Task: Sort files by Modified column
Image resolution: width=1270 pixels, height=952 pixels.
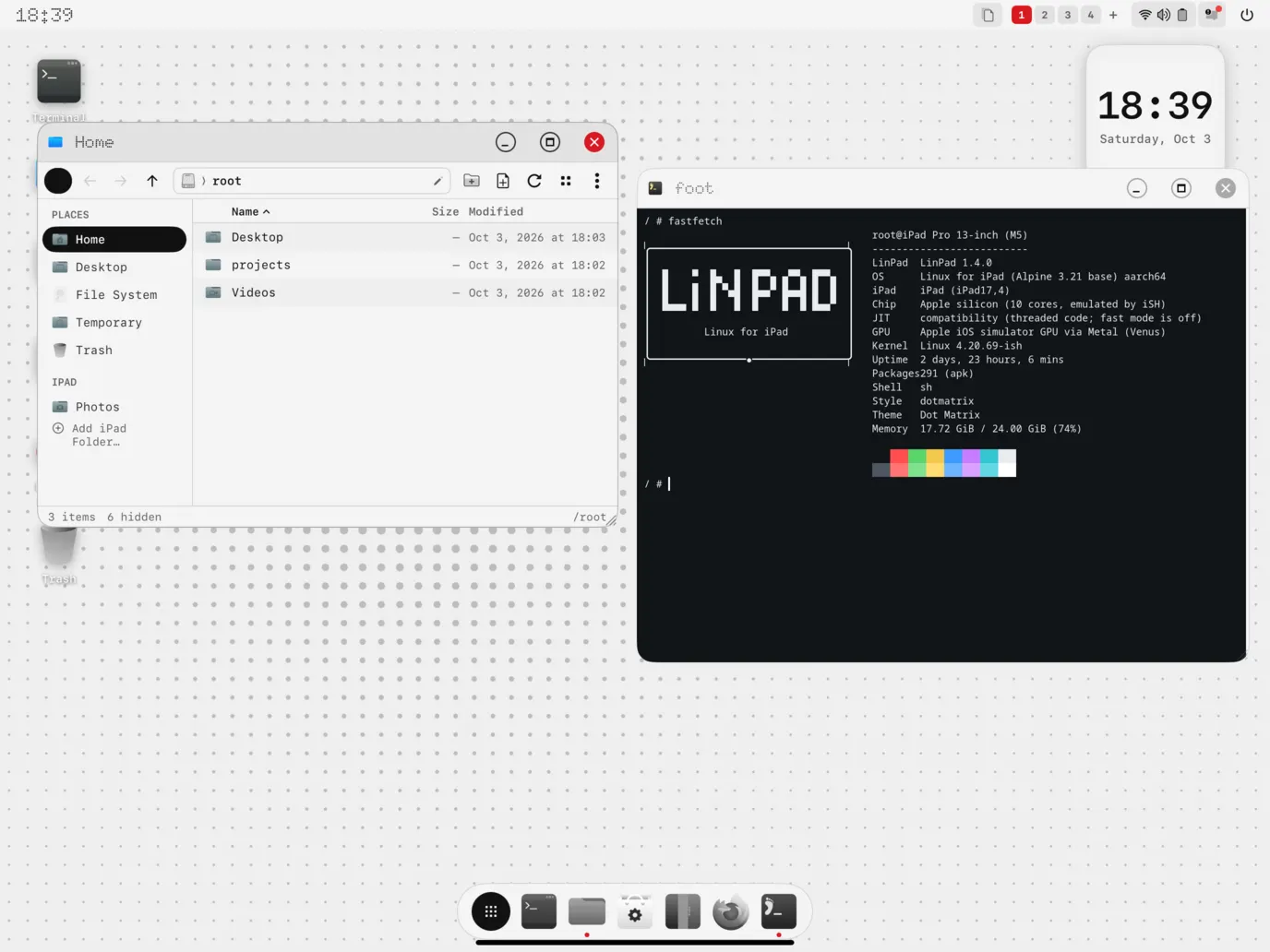Action: coord(496,211)
